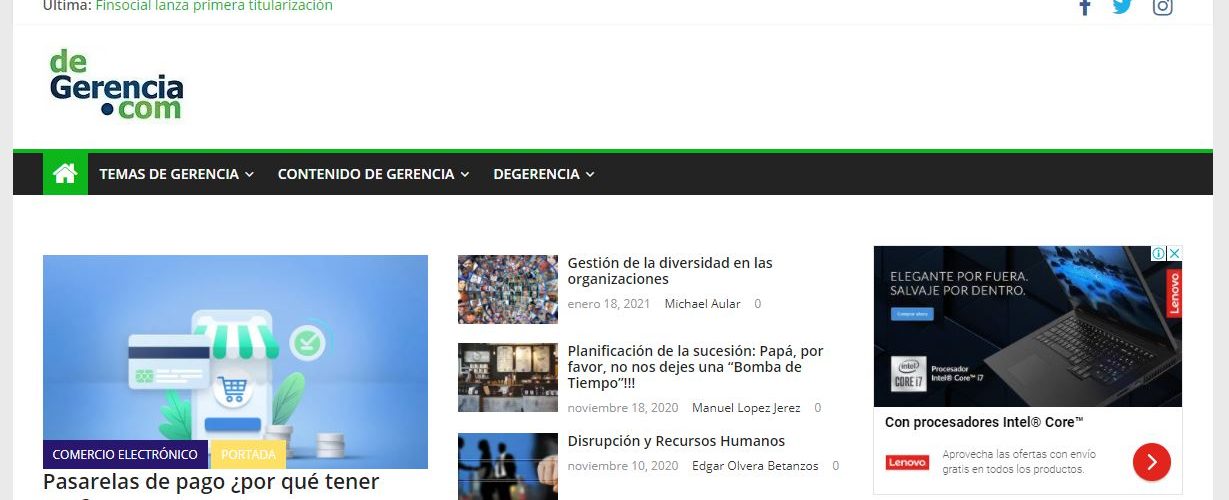Screen dimensions: 1229x500
Task: Select the Portada category tag
Action: coord(248,454)
